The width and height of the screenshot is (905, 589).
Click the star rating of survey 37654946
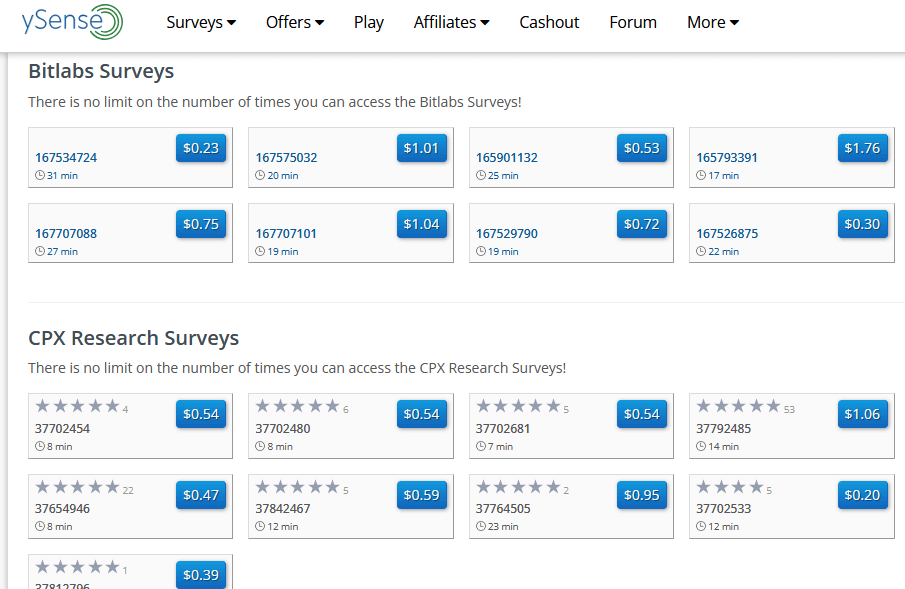tap(77, 487)
